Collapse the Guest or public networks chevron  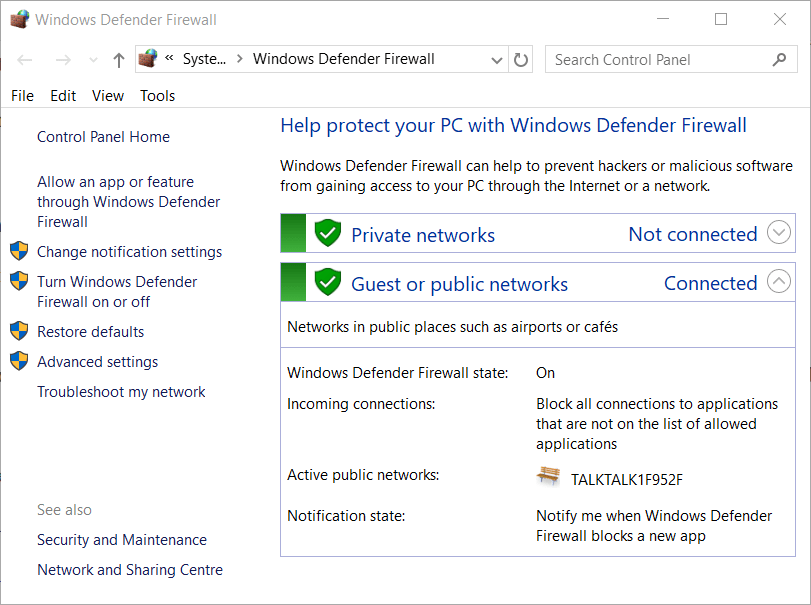click(779, 283)
